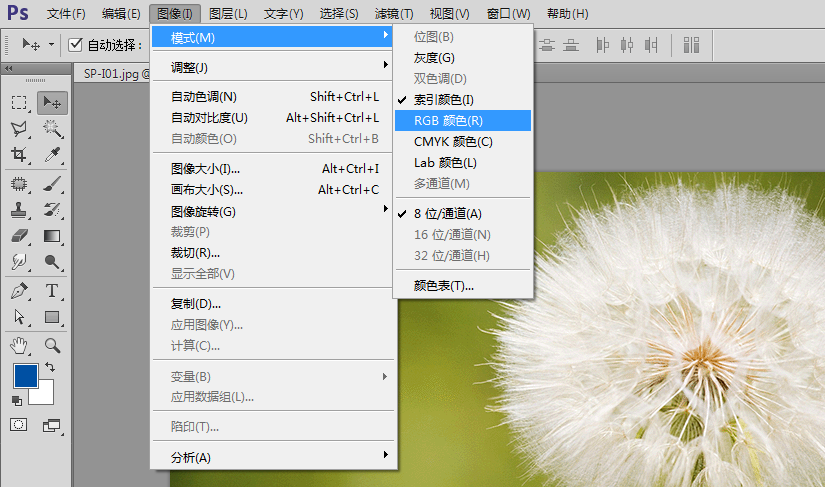This screenshot has width=825, height=487.
Task: Open the 编辑(E) menu
Action: tap(121, 14)
